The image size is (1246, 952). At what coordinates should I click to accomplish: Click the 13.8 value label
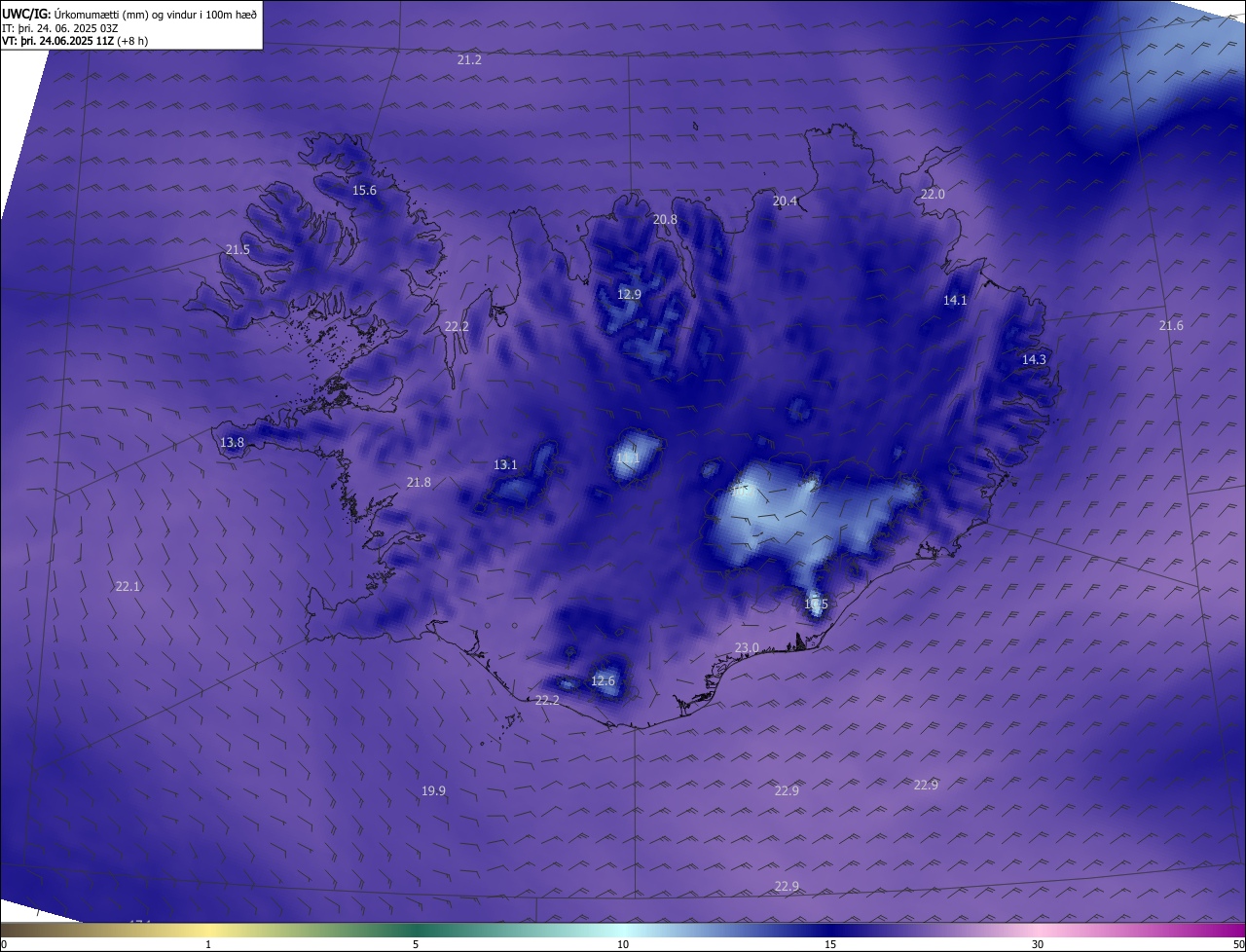232,442
